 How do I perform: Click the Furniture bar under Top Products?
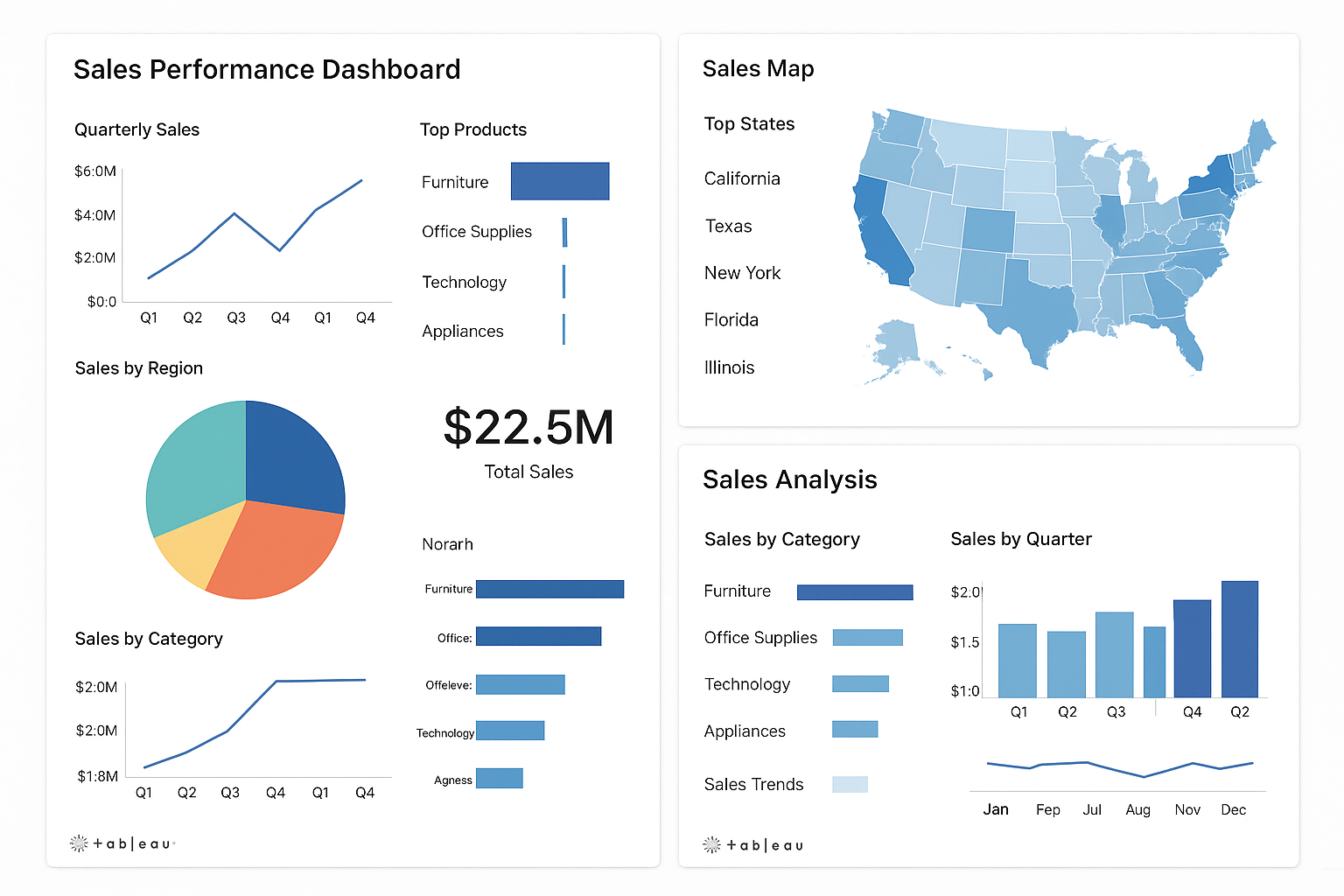(x=559, y=181)
